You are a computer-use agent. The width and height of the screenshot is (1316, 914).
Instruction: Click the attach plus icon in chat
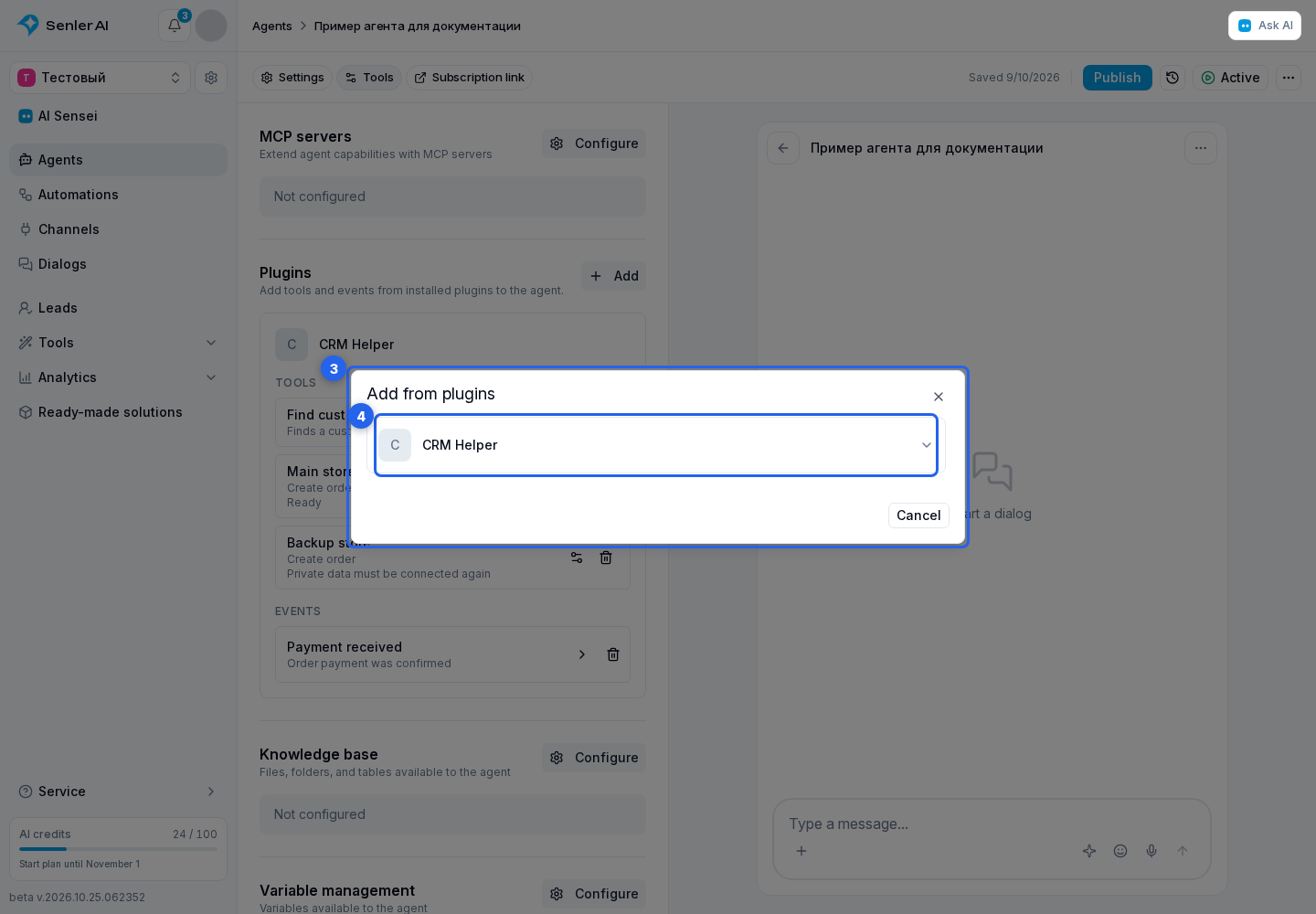pos(801,851)
